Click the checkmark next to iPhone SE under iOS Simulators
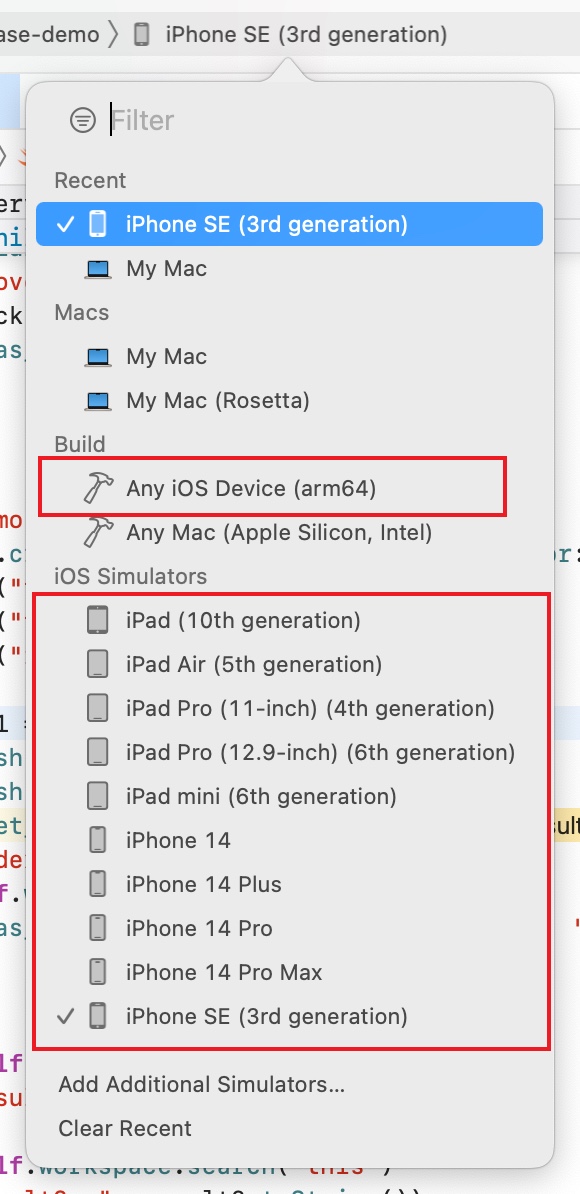Viewport: 580px width, 1194px height. point(66,1016)
